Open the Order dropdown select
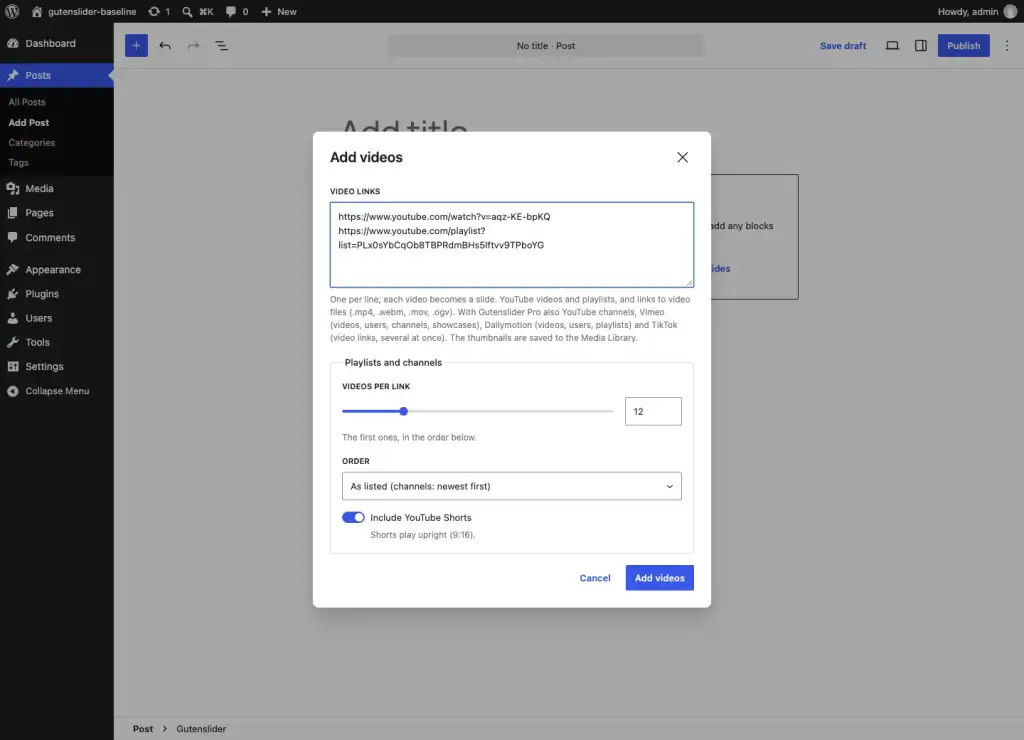1024x740 pixels. (511, 486)
